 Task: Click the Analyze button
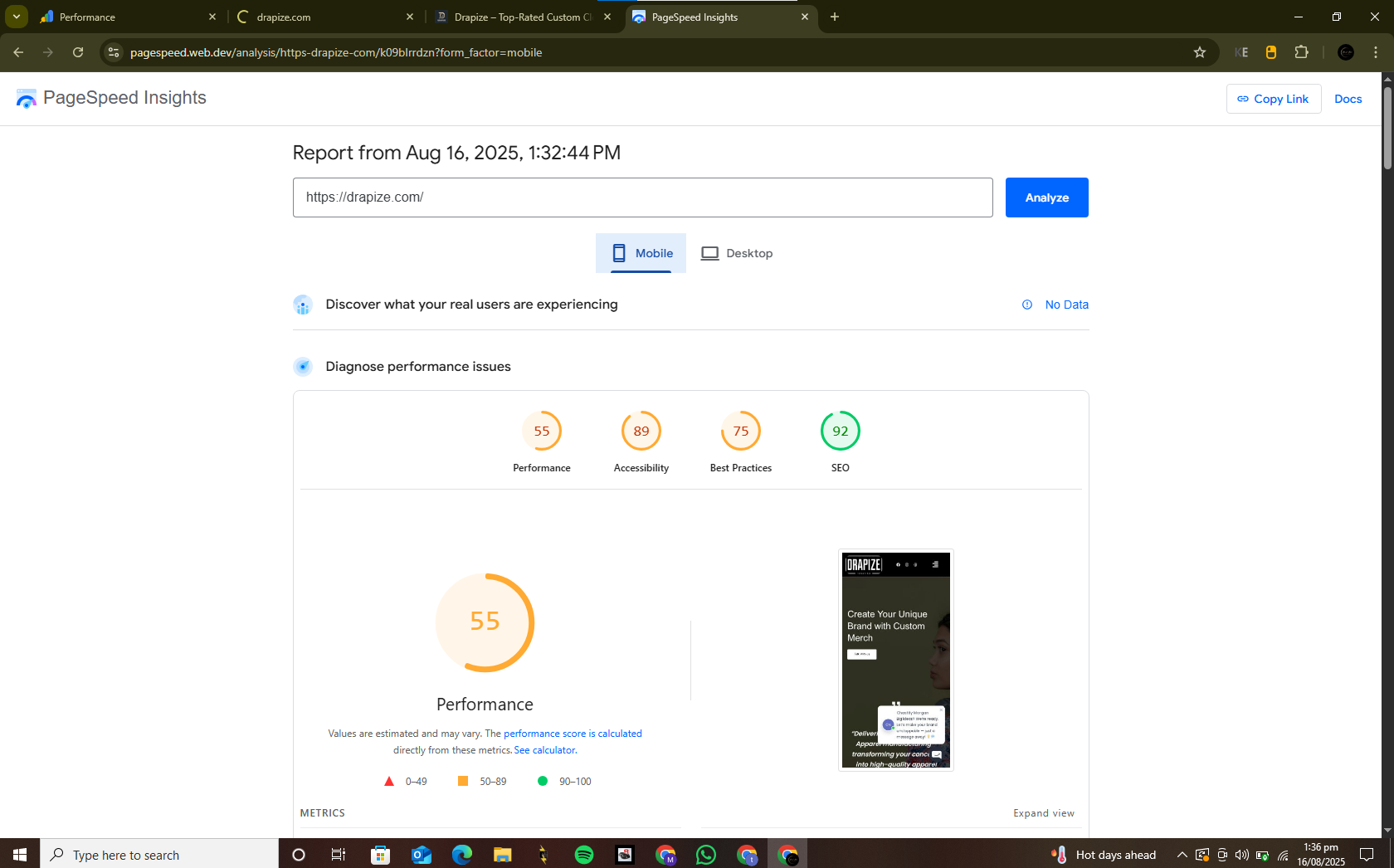[x=1047, y=197]
